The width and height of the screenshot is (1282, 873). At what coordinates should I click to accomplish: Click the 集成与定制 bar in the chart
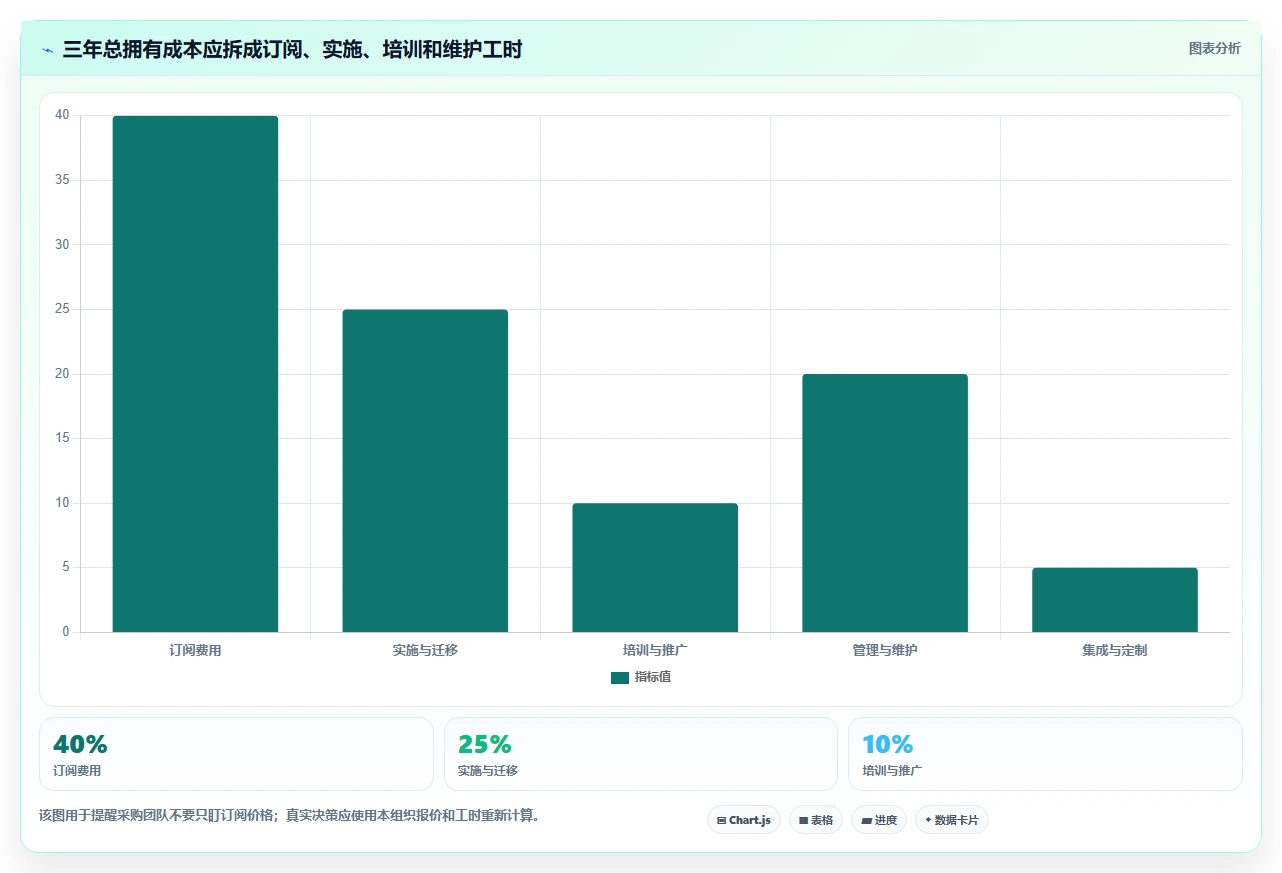point(1115,600)
